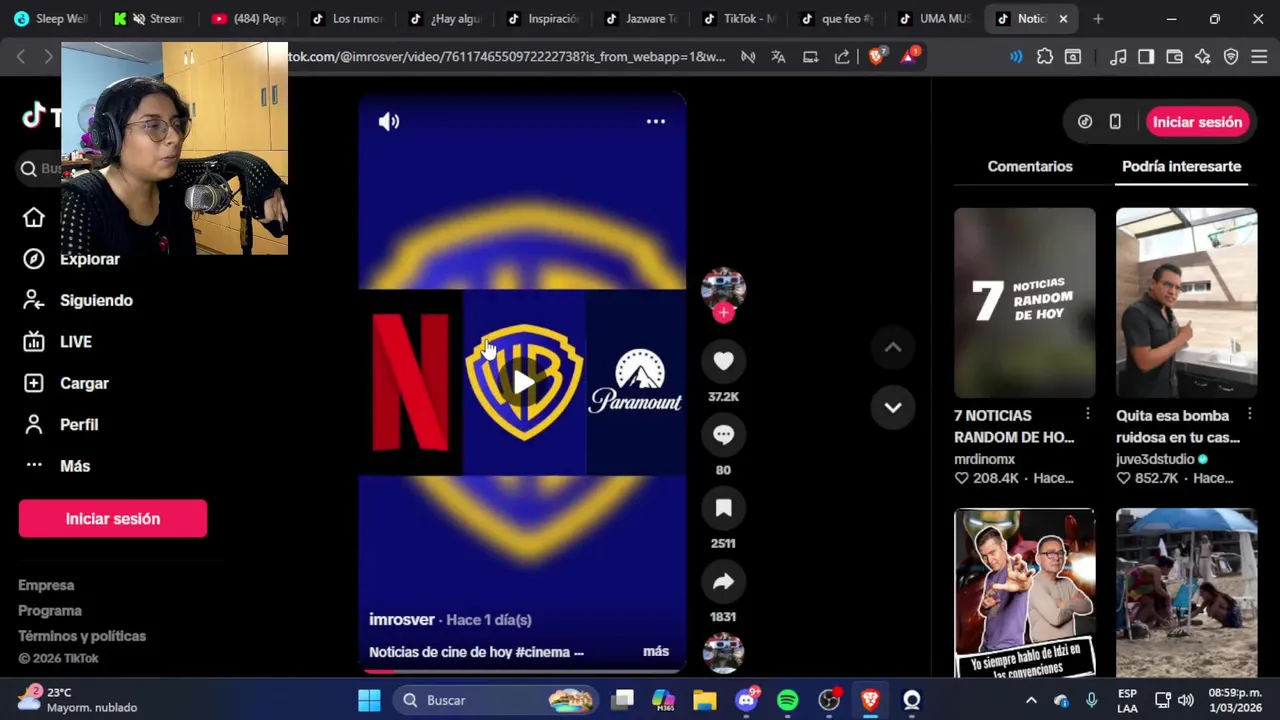Click the video progress bar at bottom
This screenshot has width=1280, height=720.
(522, 671)
